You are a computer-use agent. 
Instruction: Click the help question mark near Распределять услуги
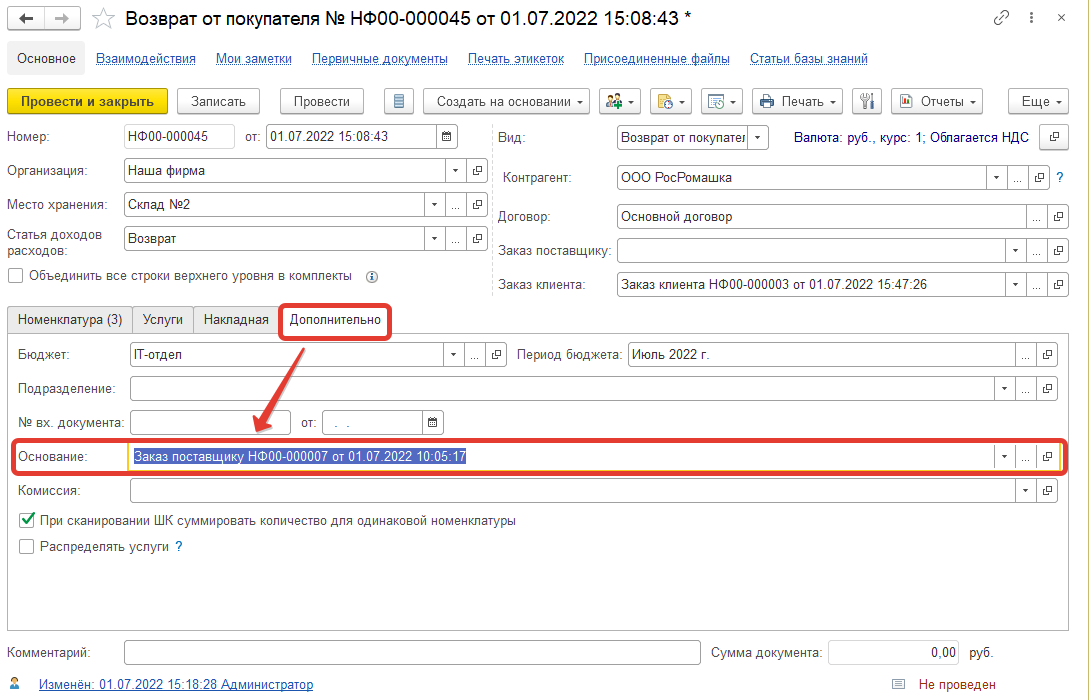(x=179, y=547)
